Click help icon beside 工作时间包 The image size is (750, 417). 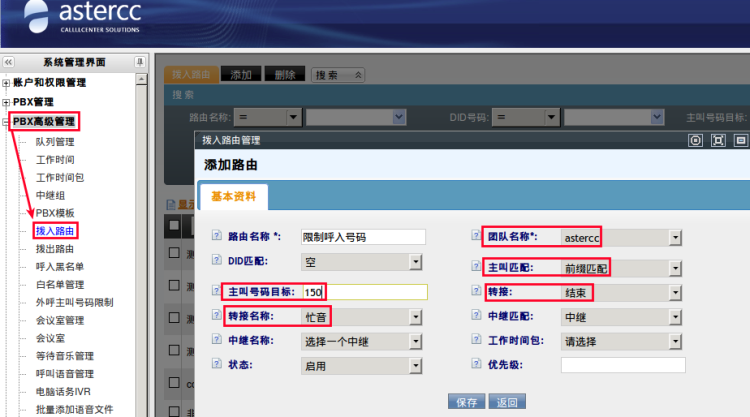point(476,339)
